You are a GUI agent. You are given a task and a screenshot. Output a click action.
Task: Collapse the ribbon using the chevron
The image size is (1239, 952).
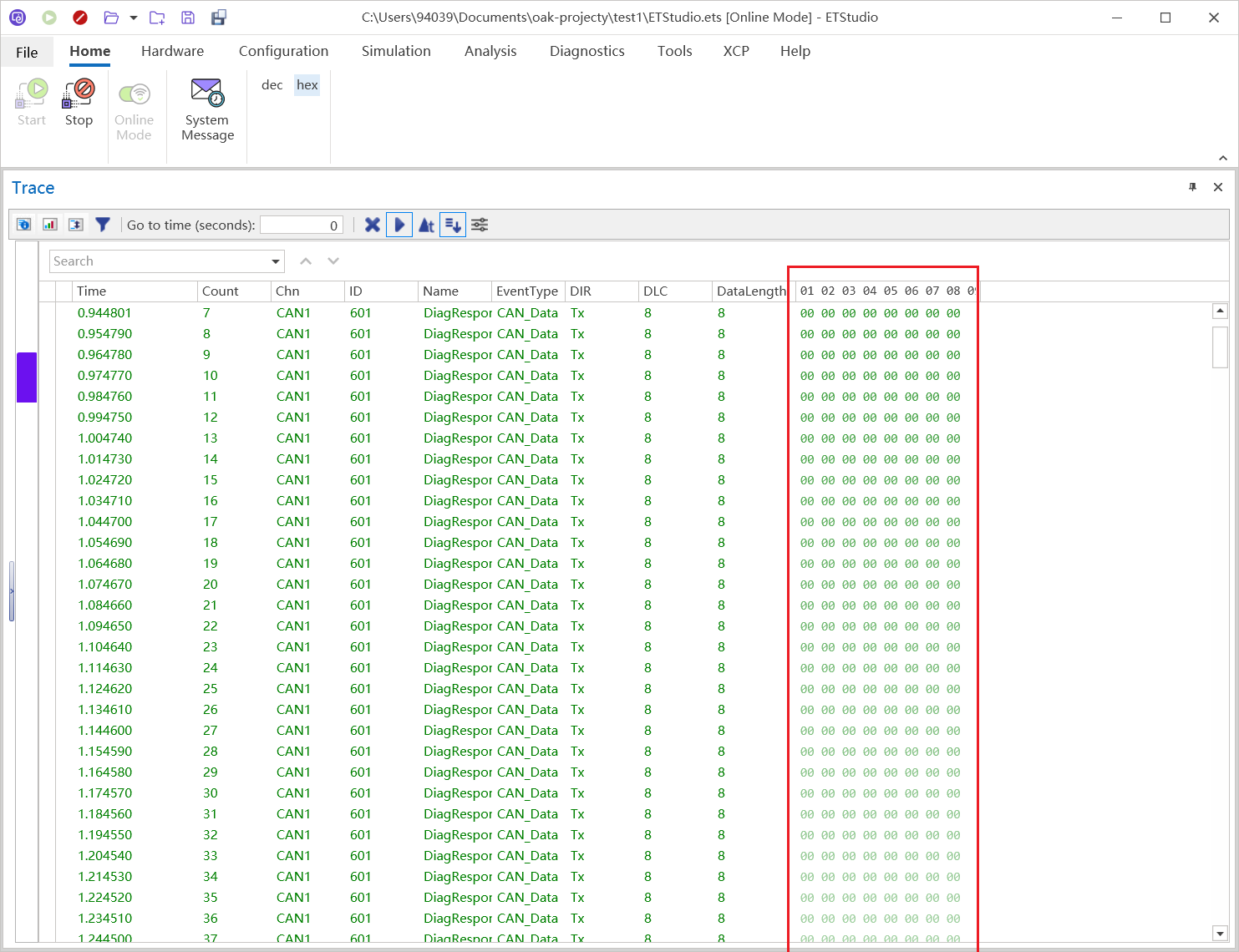click(x=1222, y=158)
